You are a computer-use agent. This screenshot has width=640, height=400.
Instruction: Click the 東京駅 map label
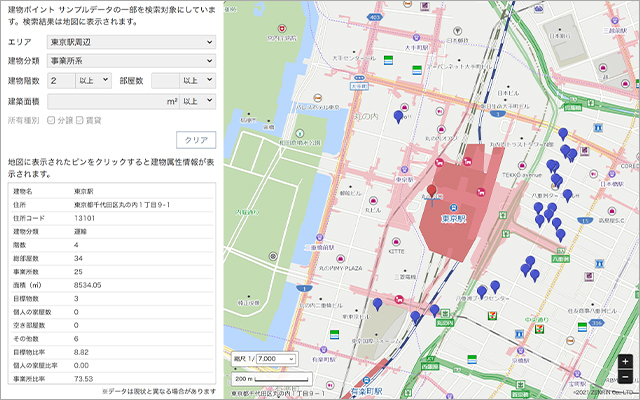pos(454,219)
